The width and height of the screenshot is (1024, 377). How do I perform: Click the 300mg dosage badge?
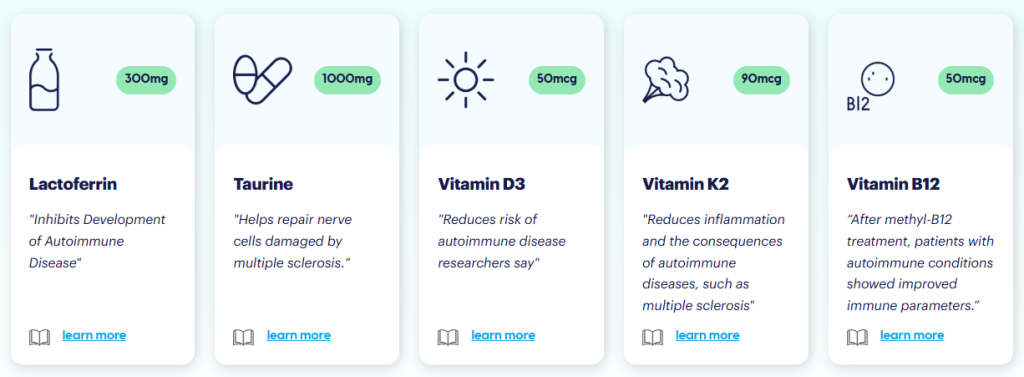pos(146,80)
